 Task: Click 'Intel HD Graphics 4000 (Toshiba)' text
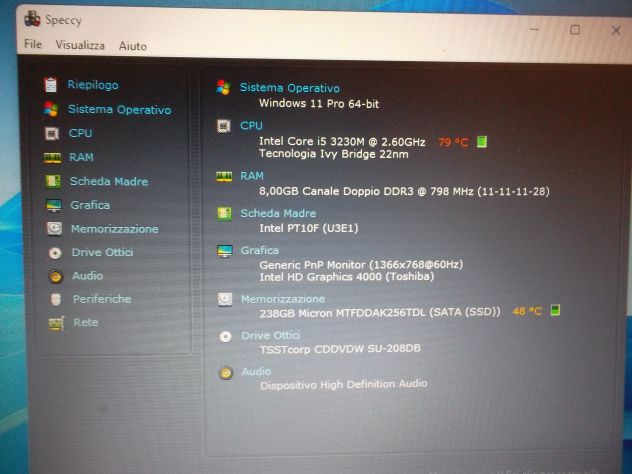pos(347,277)
